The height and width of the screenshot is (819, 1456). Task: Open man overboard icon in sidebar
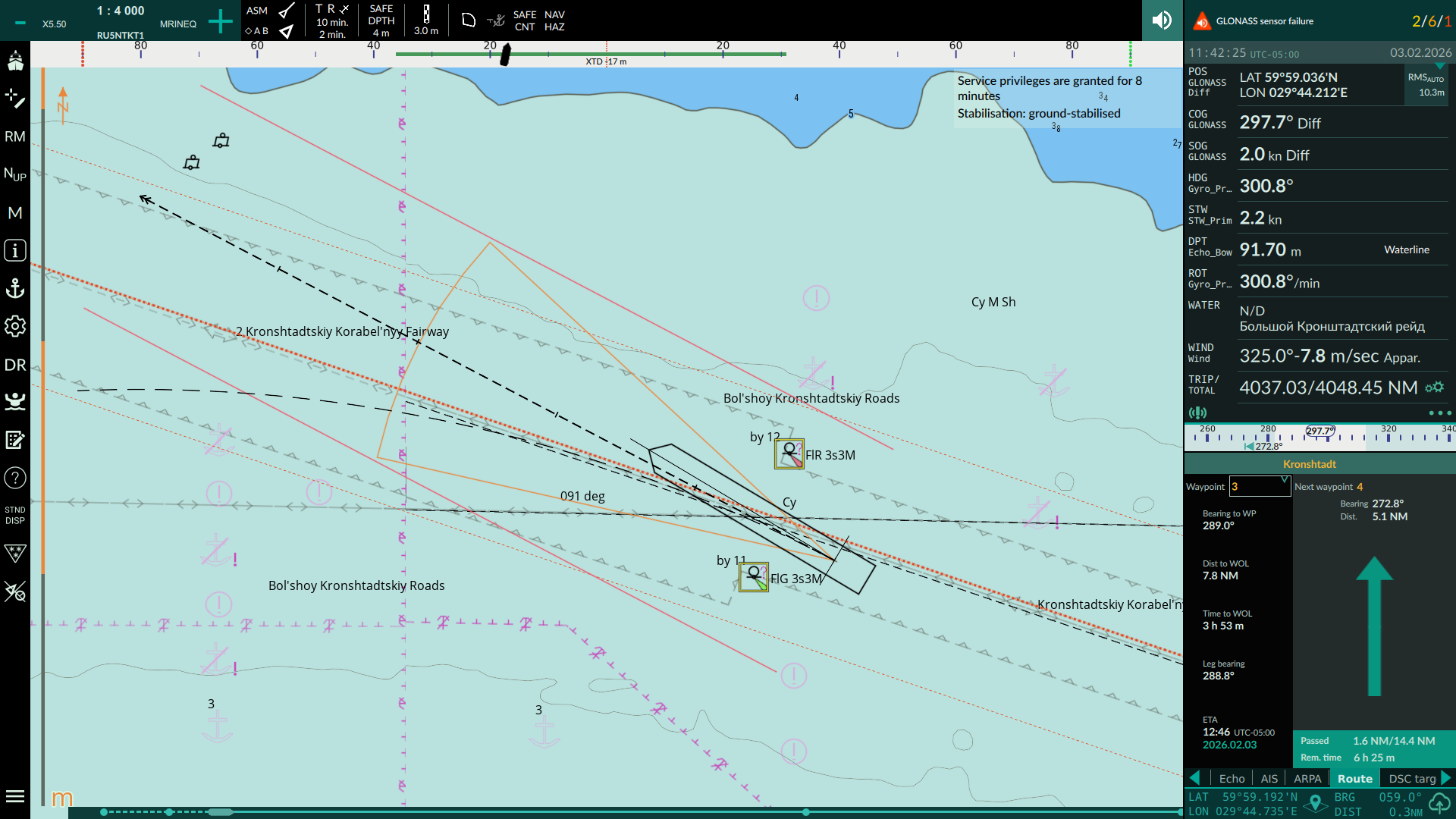(15, 401)
